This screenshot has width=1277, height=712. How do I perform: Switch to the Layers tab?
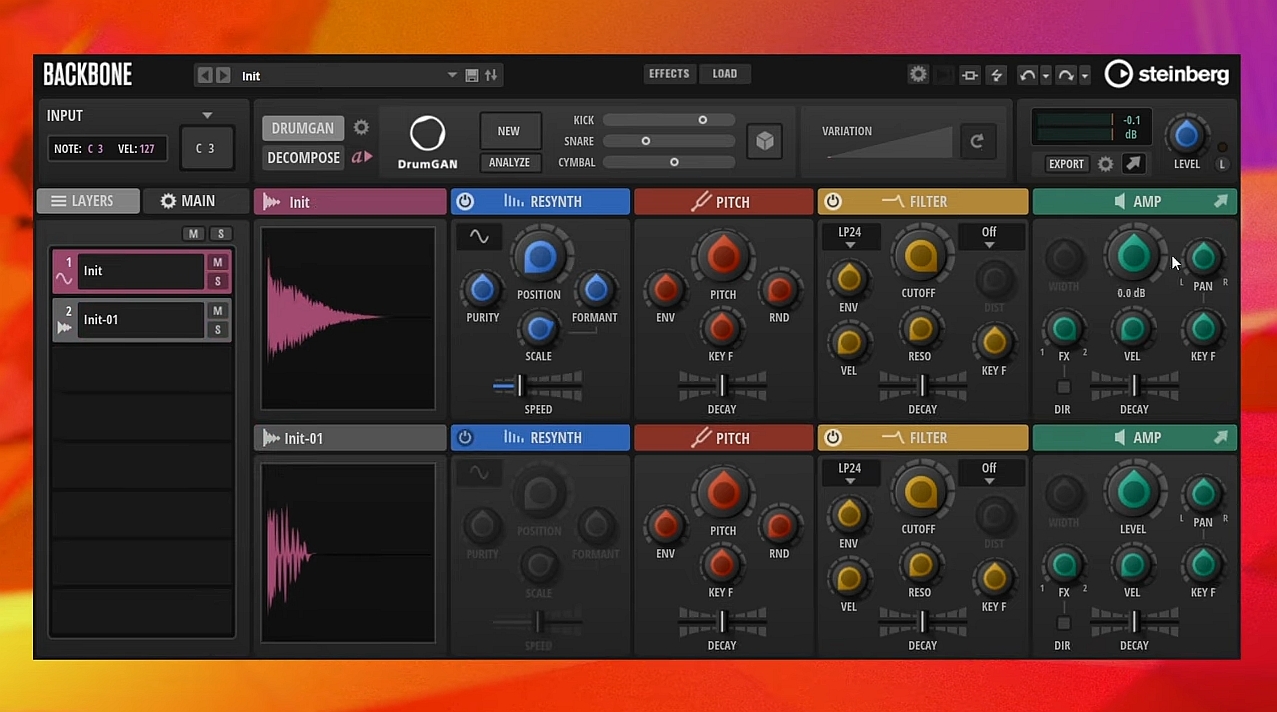pyautogui.click(x=88, y=201)
